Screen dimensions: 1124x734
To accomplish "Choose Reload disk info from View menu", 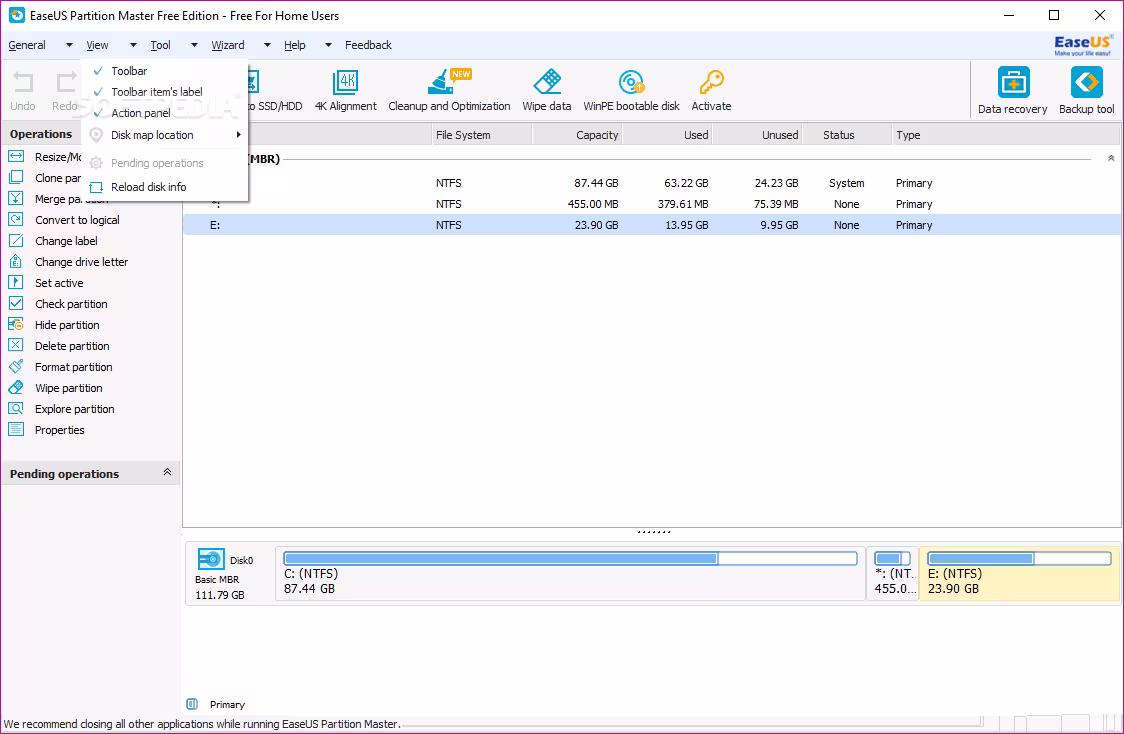I will [148, 187].
